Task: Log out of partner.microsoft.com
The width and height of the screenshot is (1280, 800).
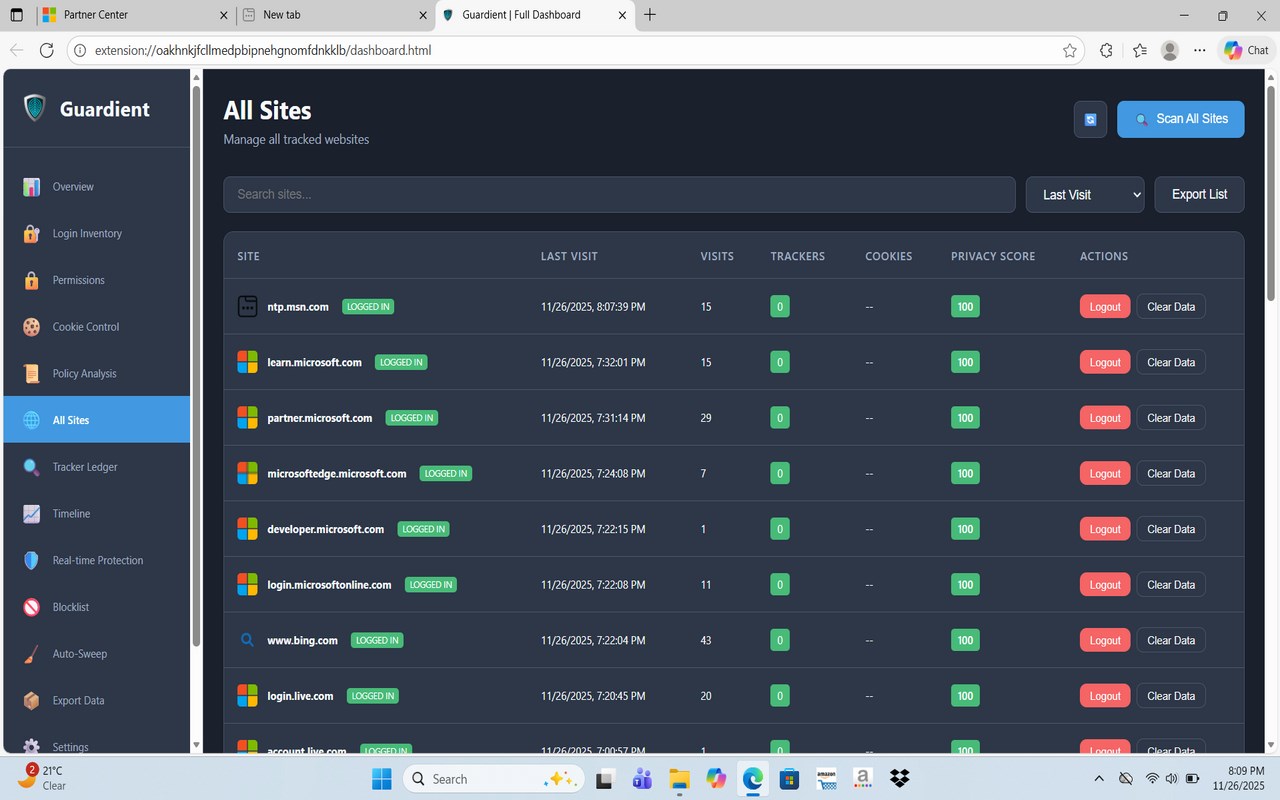Action: [x=1105, y=418]
